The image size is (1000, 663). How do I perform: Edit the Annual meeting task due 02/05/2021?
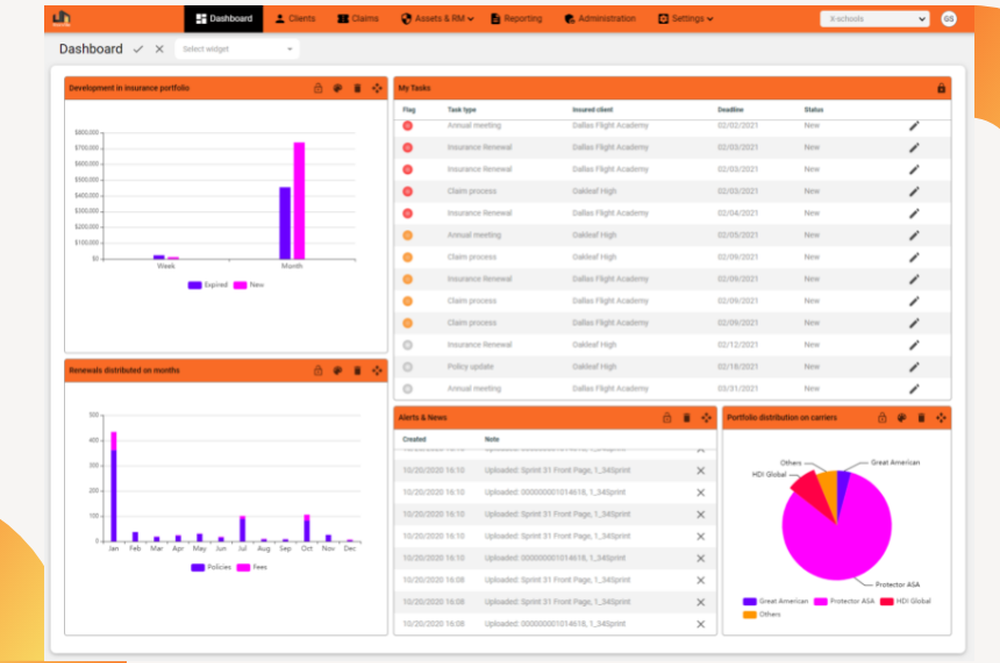(914, 235)
